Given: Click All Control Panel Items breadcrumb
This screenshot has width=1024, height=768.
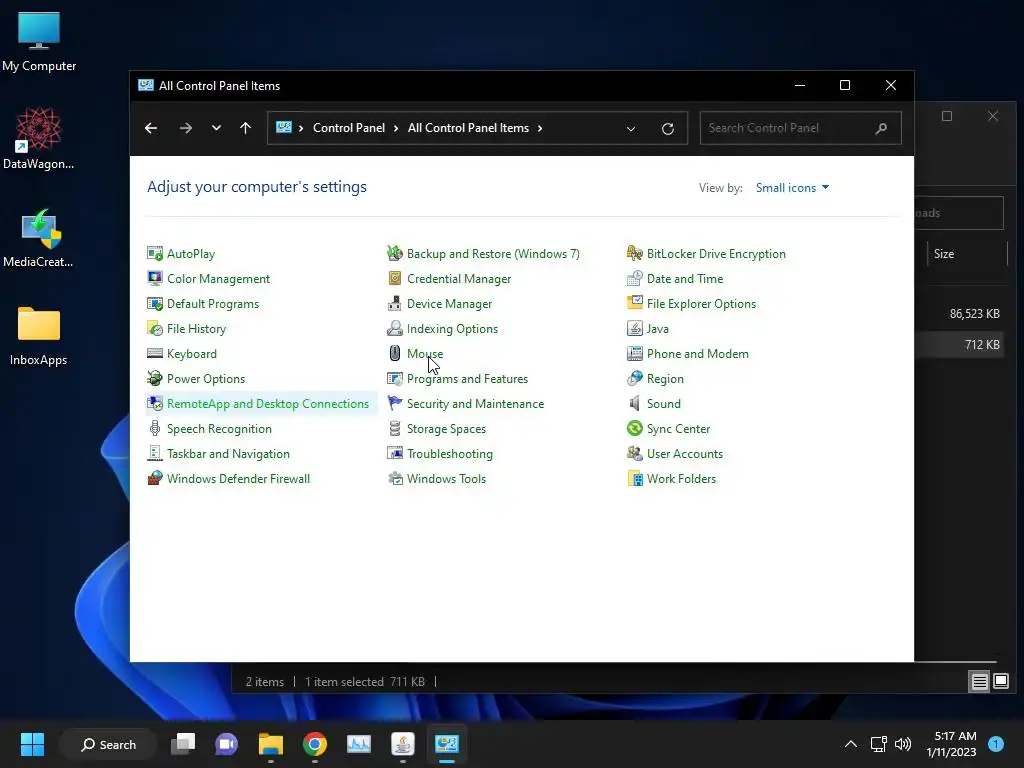Looking at the screenshot, I should pos(468,128).
